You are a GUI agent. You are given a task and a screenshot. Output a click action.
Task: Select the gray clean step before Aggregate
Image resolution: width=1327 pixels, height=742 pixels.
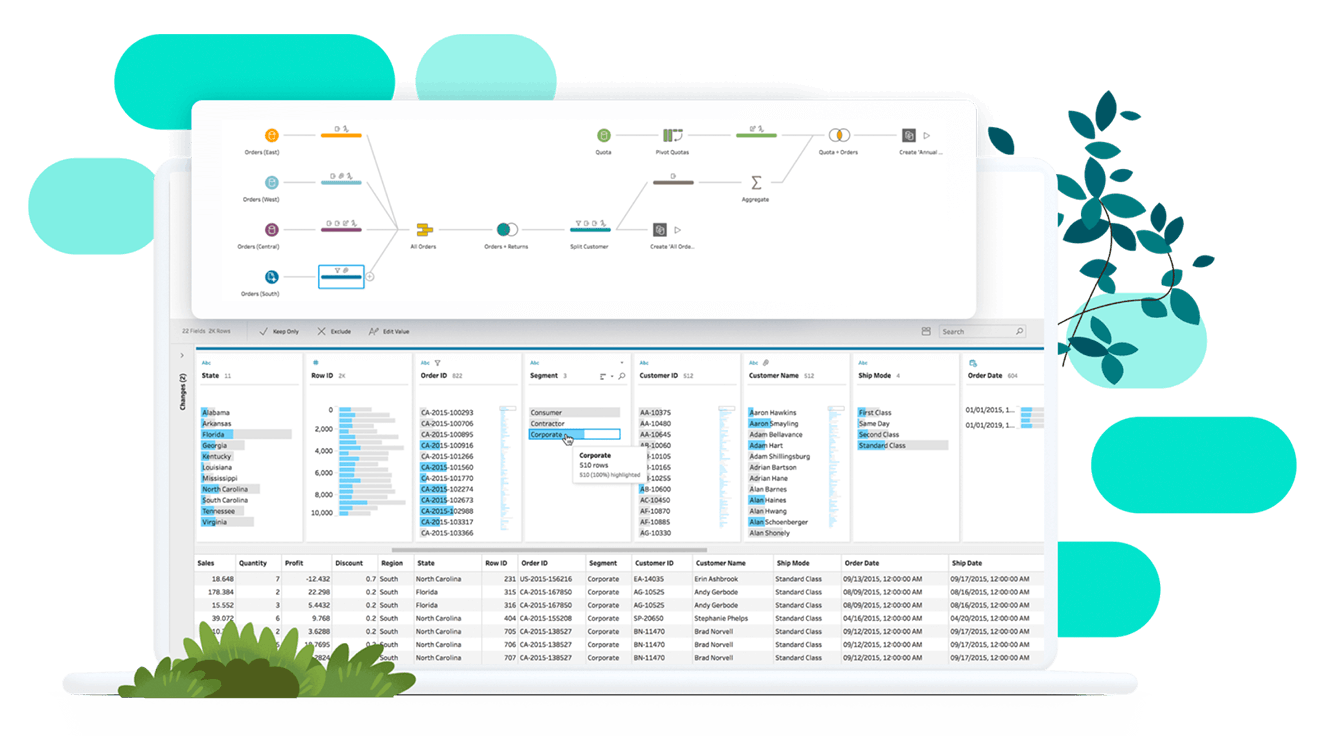(x=673, y=183)
